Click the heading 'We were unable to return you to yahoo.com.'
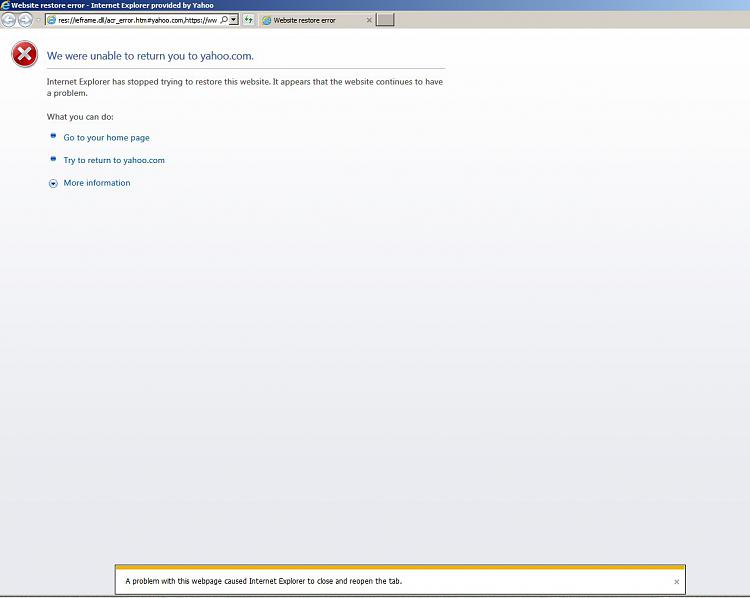The image size is (750, 598). coord(150,56)
